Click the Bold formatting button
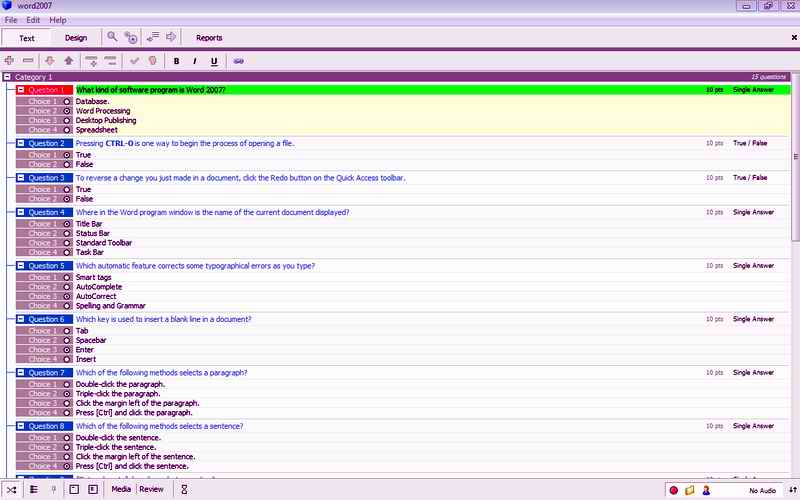Screen dimensions: 800x500 pyautogui.click(x=177, y=61)
